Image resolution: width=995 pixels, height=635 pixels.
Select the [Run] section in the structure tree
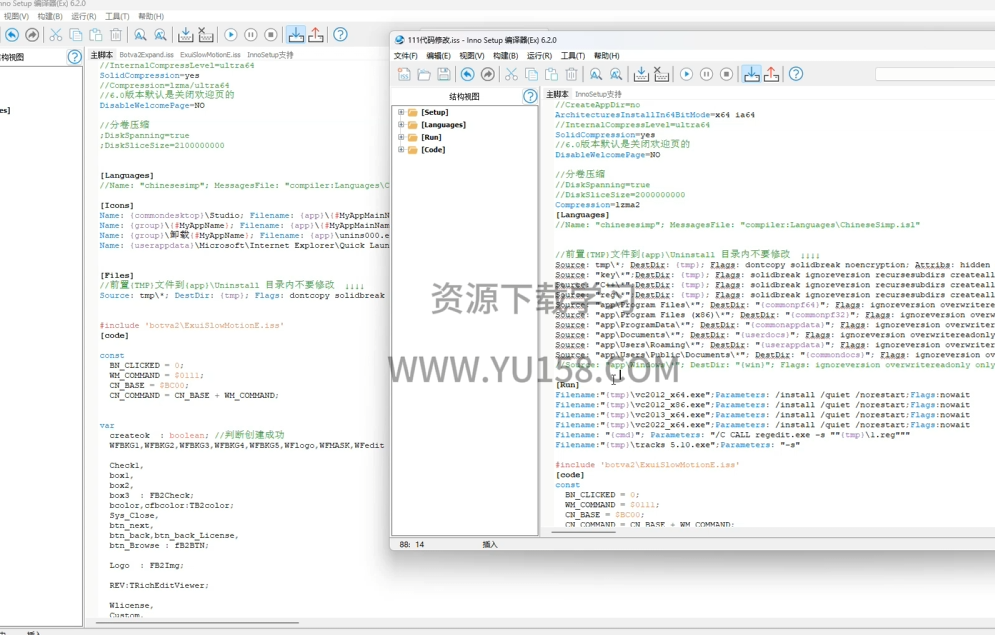431,137
